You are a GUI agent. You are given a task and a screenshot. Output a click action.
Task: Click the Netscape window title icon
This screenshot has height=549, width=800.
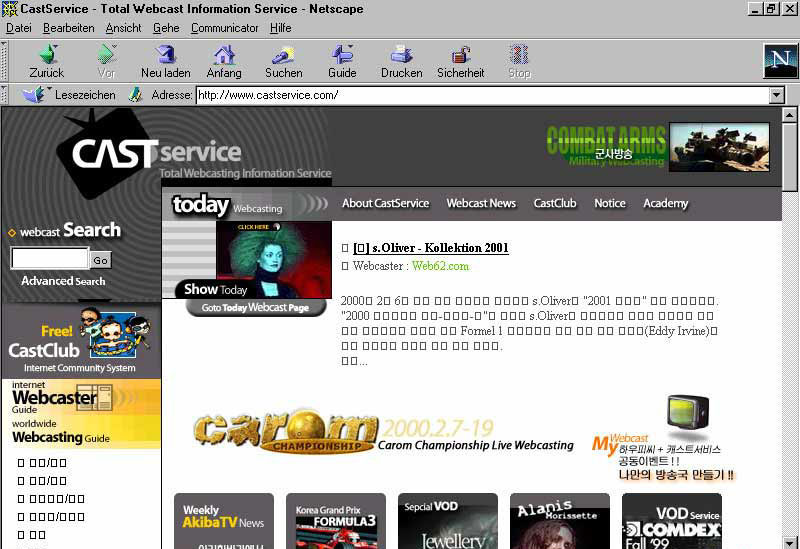point(10,9)
